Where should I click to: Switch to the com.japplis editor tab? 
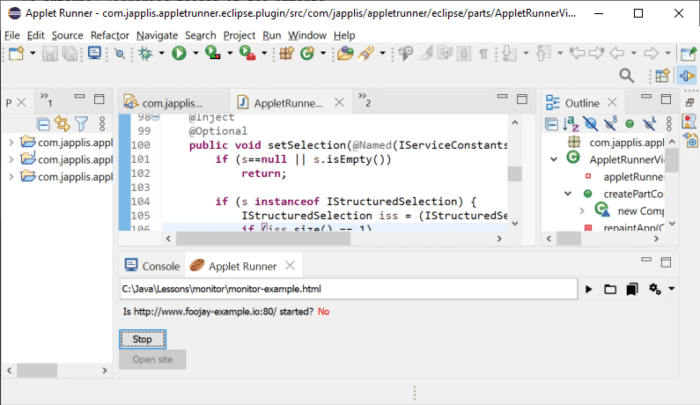pyautogui.click(x=164, y=103)
